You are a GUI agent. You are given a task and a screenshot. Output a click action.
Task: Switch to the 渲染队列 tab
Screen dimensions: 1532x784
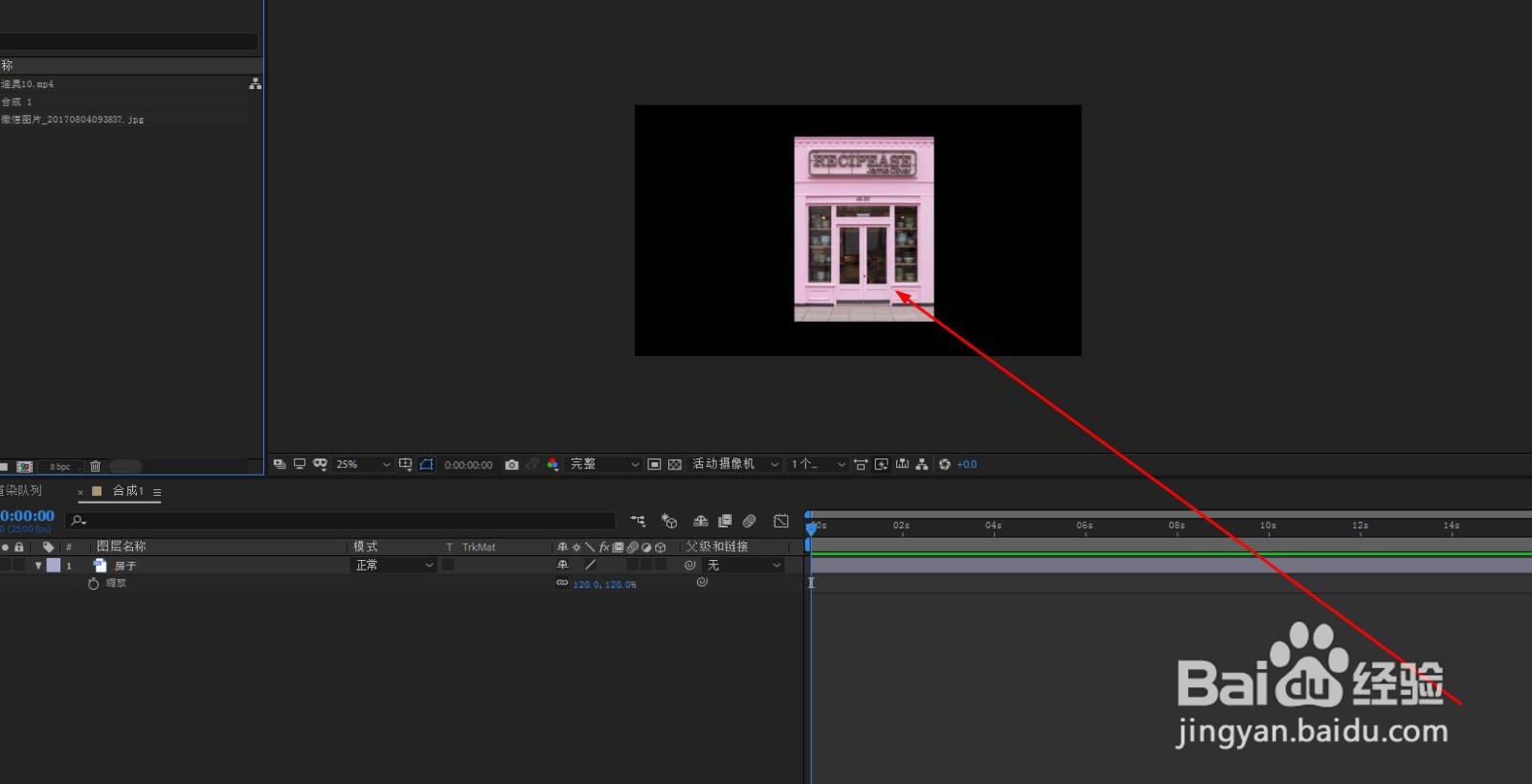click(21, 490)
